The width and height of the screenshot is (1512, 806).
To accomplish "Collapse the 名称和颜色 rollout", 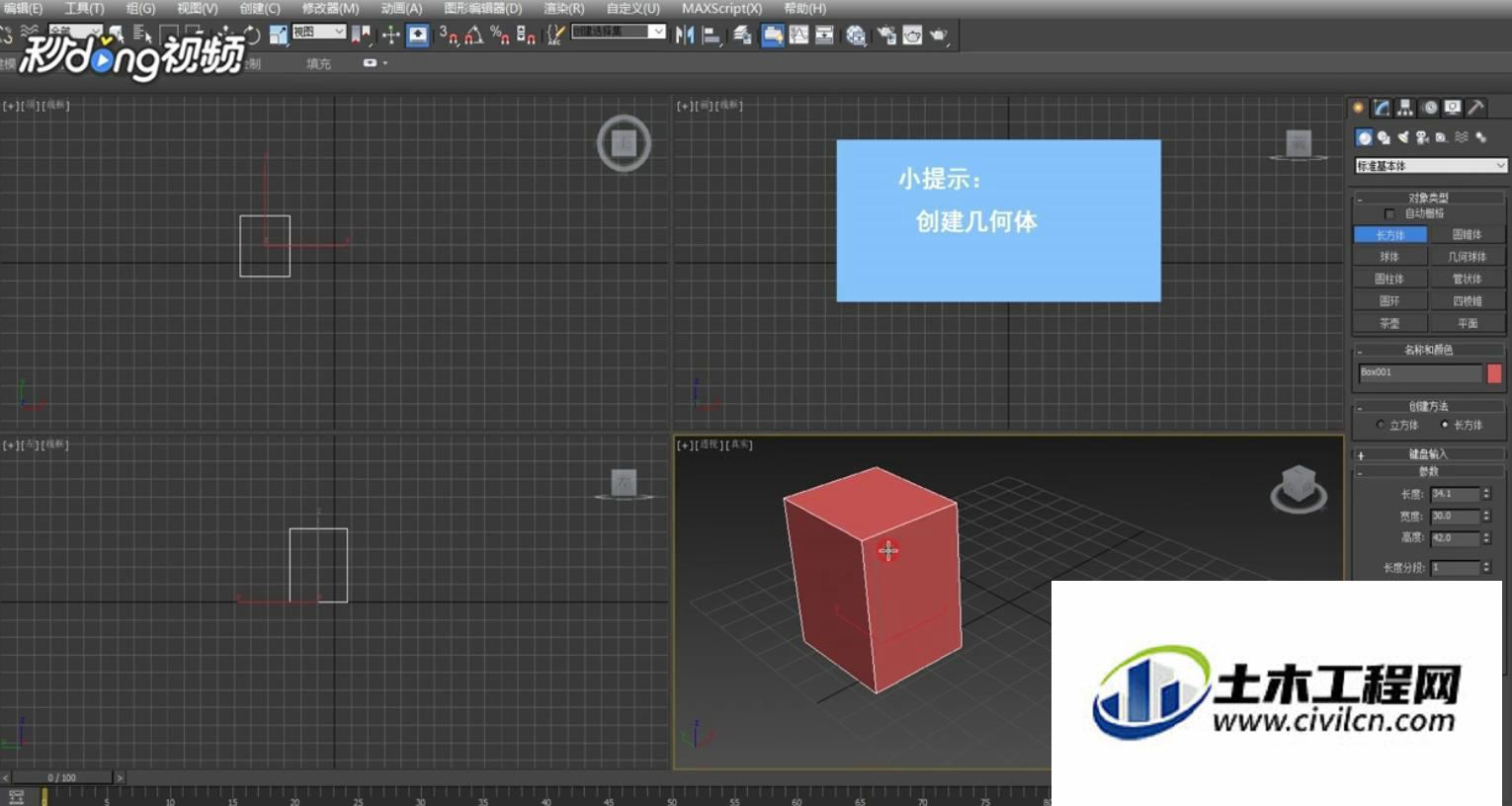I will tap(1429, 350).
